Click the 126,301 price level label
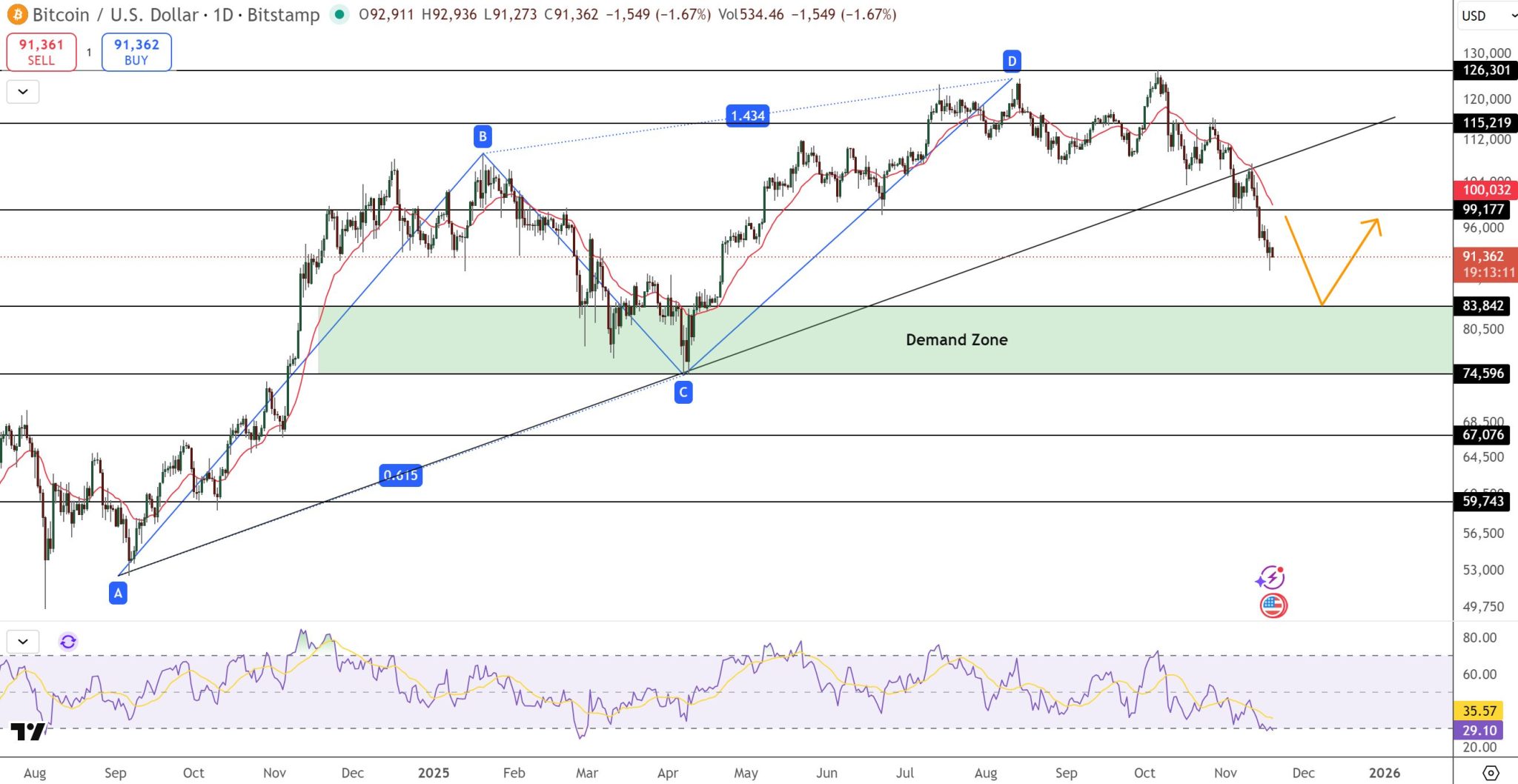Viewport: 1518px width, 784px height. pyautogui.click(x=1486, y=70)
